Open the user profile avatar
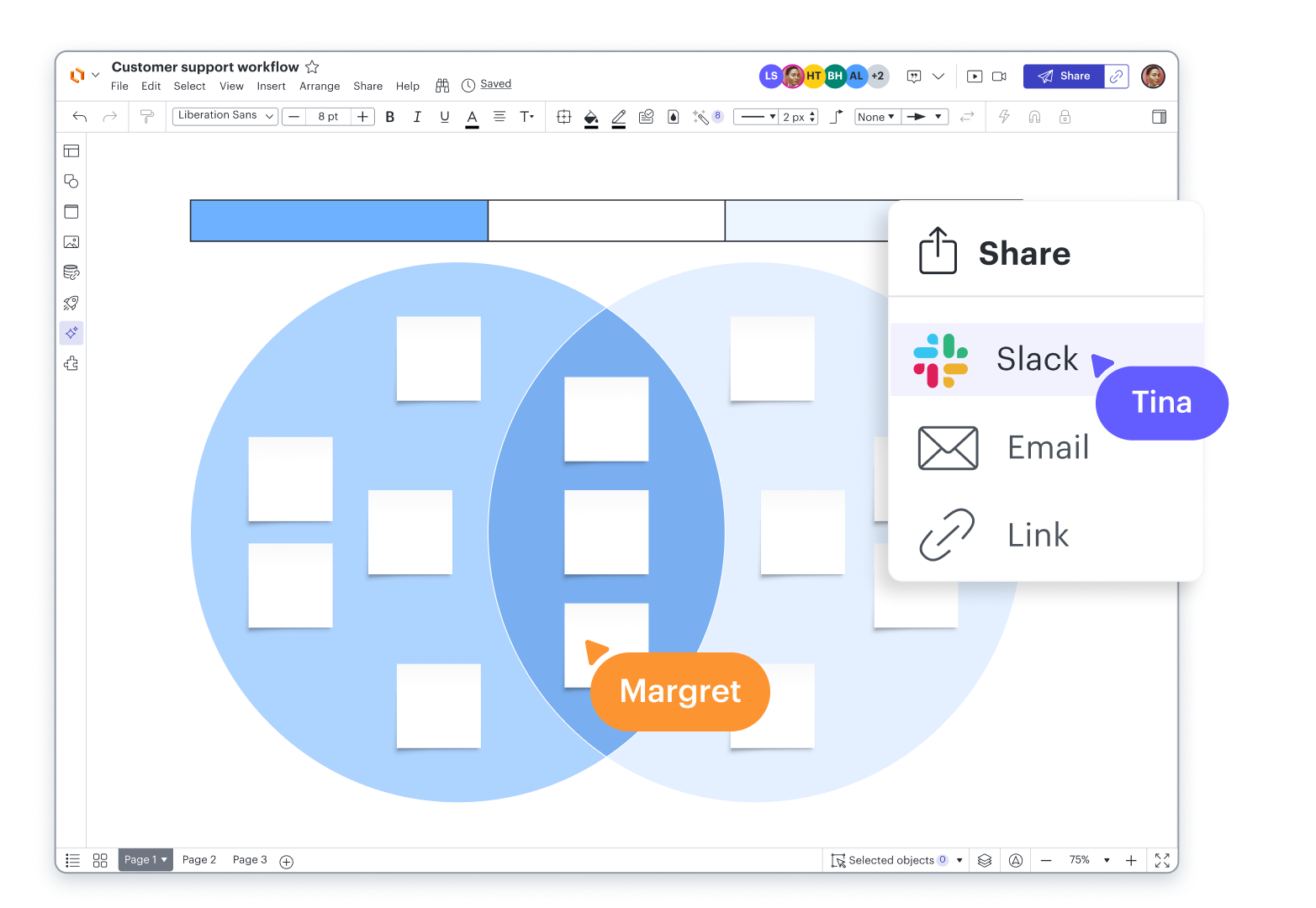The image size is (1316, 908). pos(1153,76)
